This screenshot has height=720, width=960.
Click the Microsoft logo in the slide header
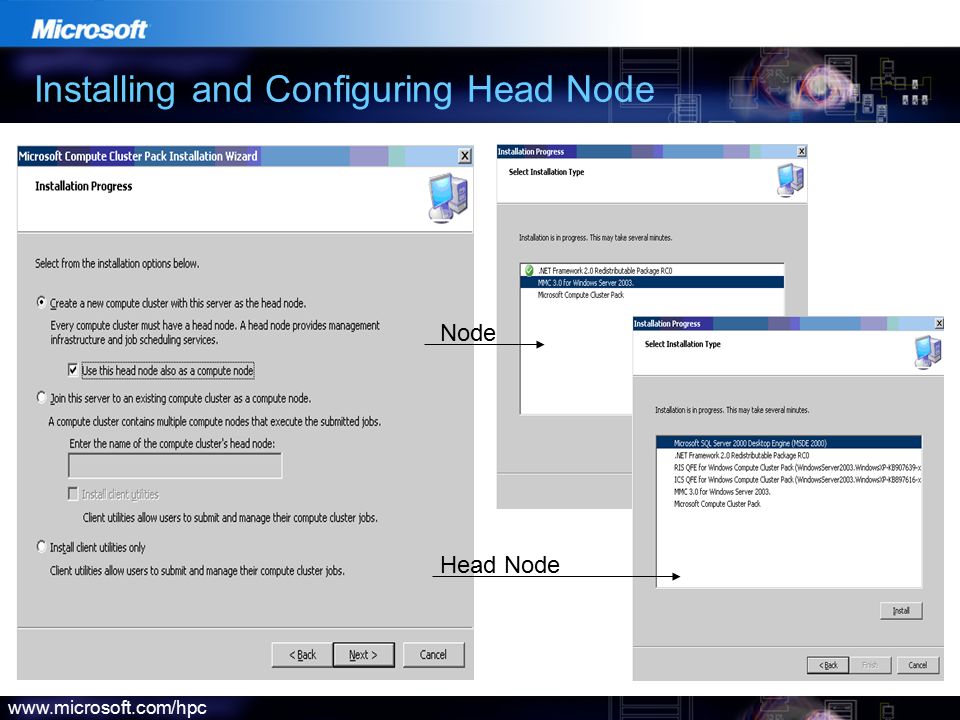(89, 29)
